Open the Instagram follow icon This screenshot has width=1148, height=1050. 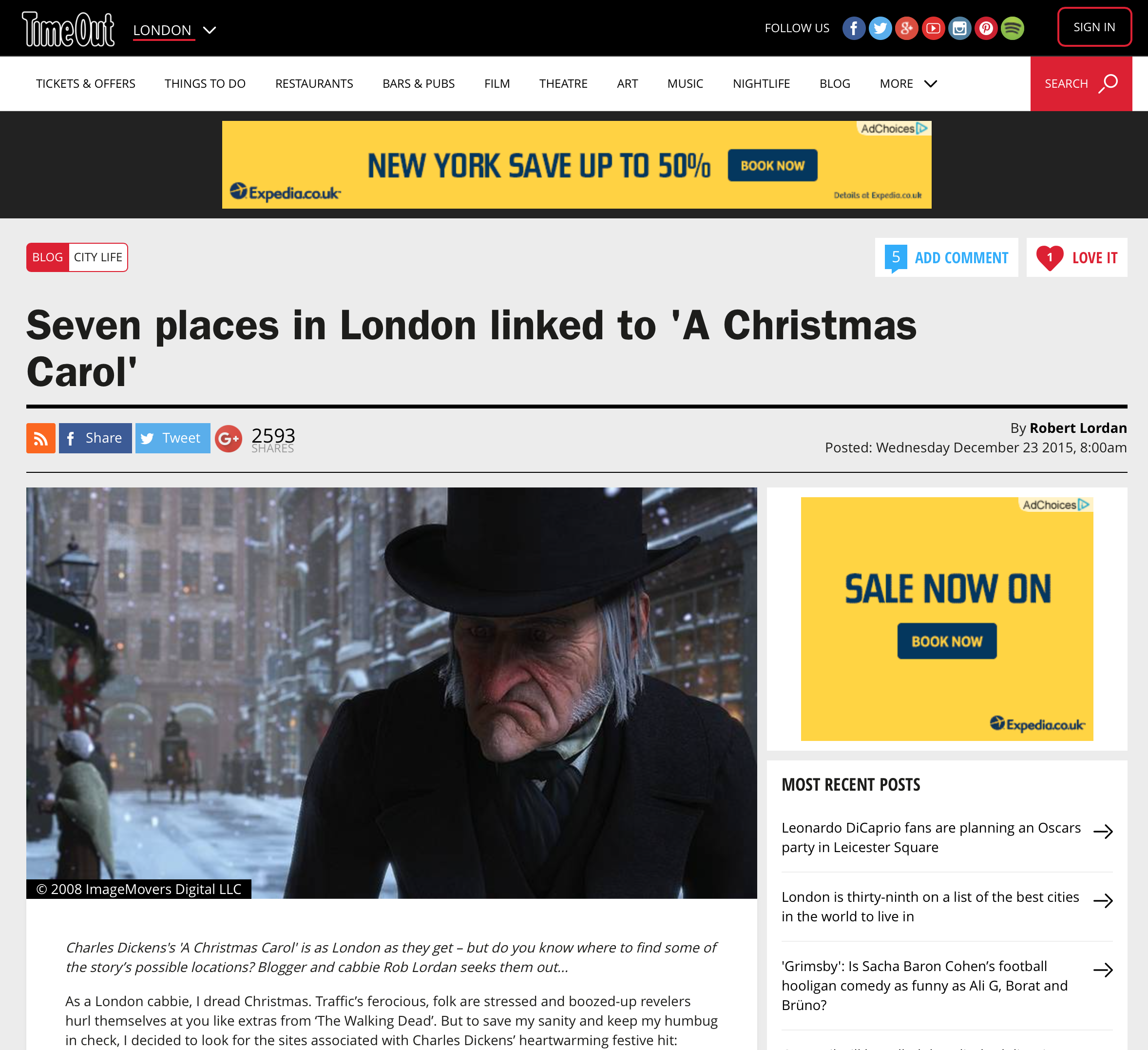[x=959, y=28]
